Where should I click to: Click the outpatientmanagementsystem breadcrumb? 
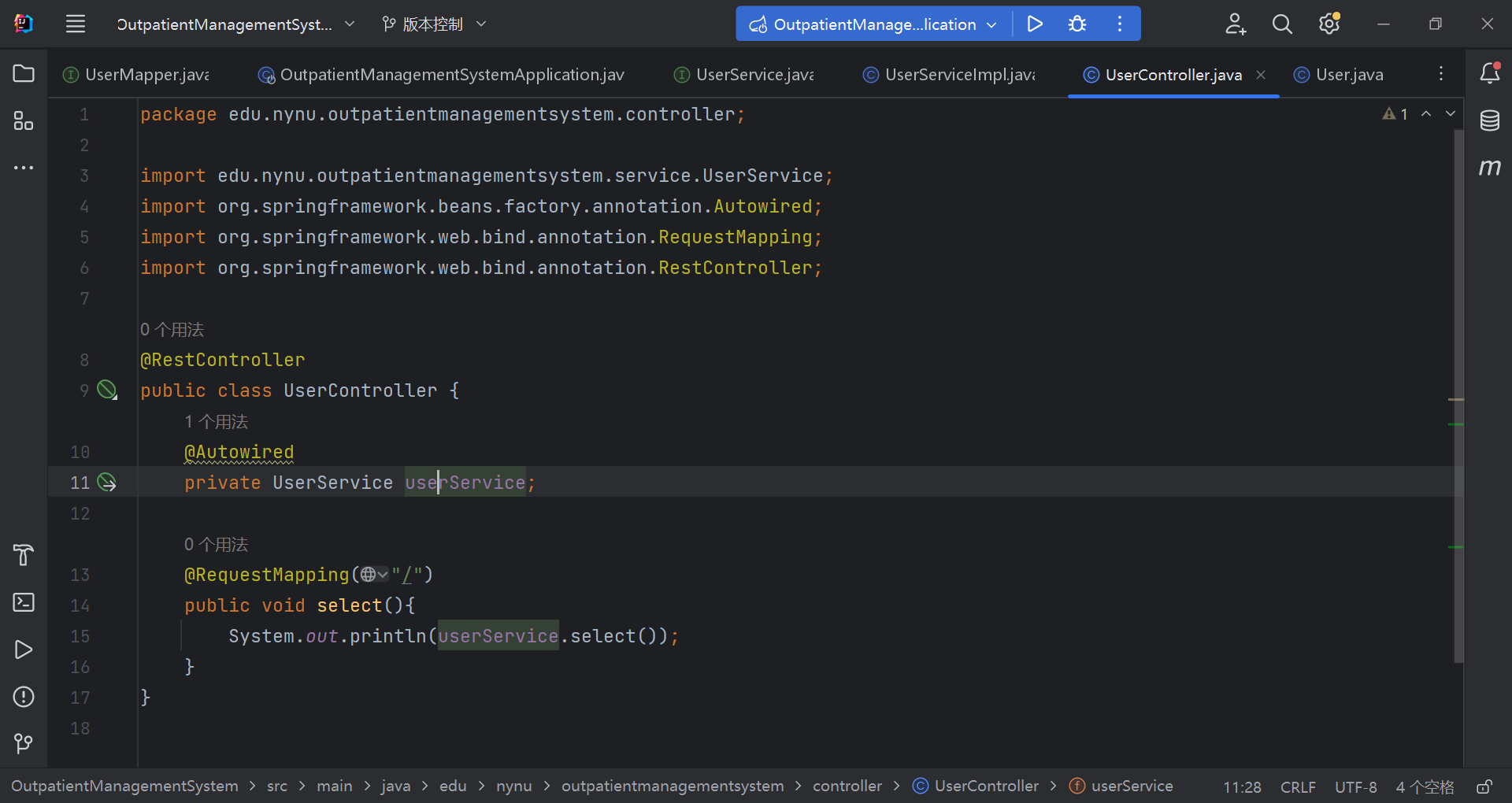(673, 786)
